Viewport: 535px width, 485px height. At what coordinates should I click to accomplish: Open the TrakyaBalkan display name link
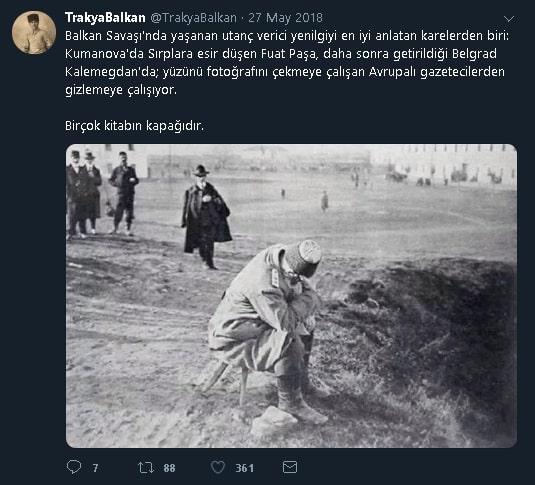105,18
